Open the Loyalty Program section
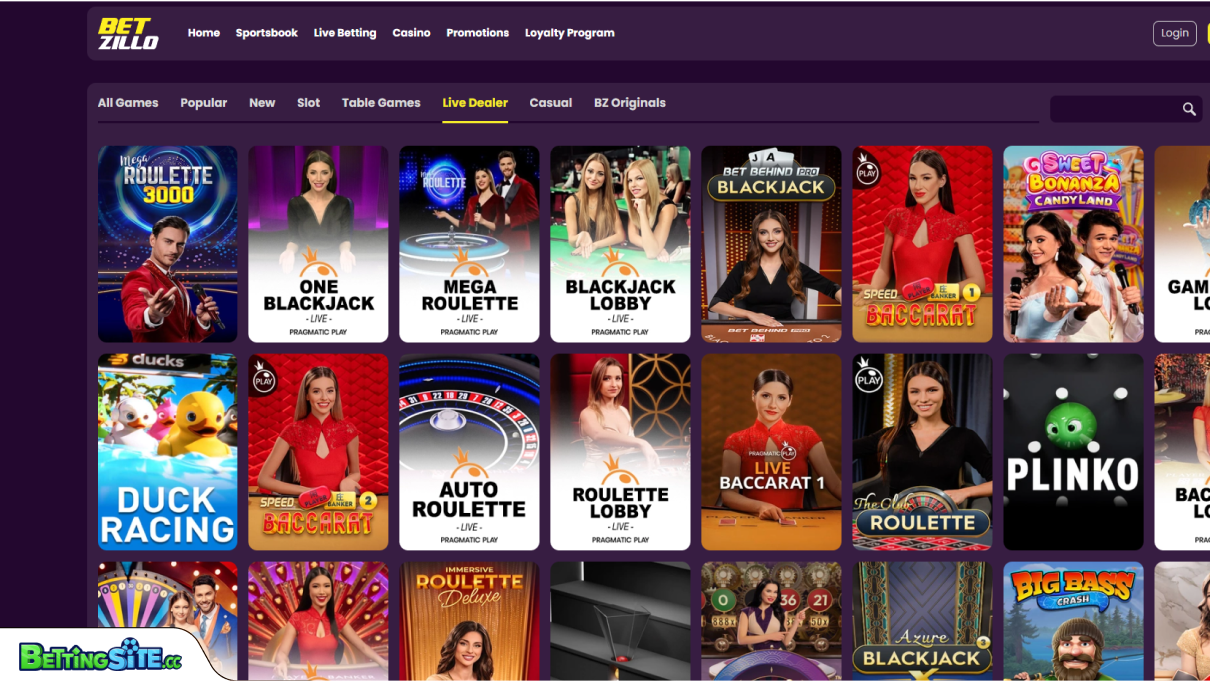This screenshot has width=1210, height=681. tap(569, 32)
